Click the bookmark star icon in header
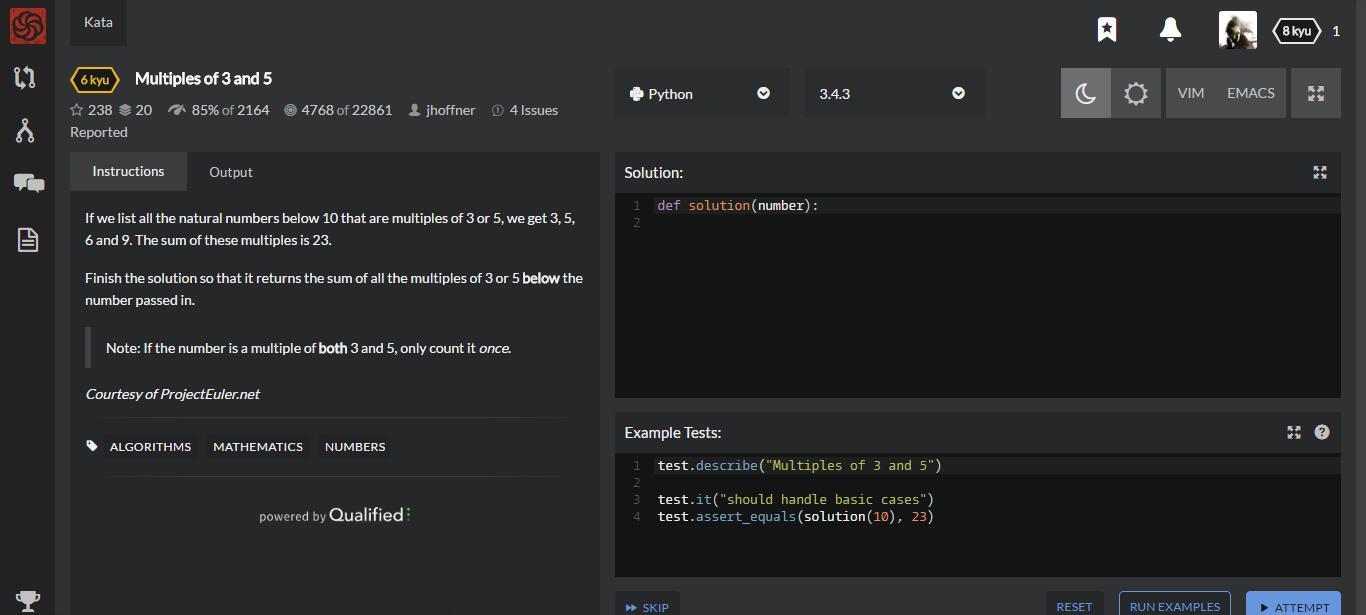 click(1107, 30)
